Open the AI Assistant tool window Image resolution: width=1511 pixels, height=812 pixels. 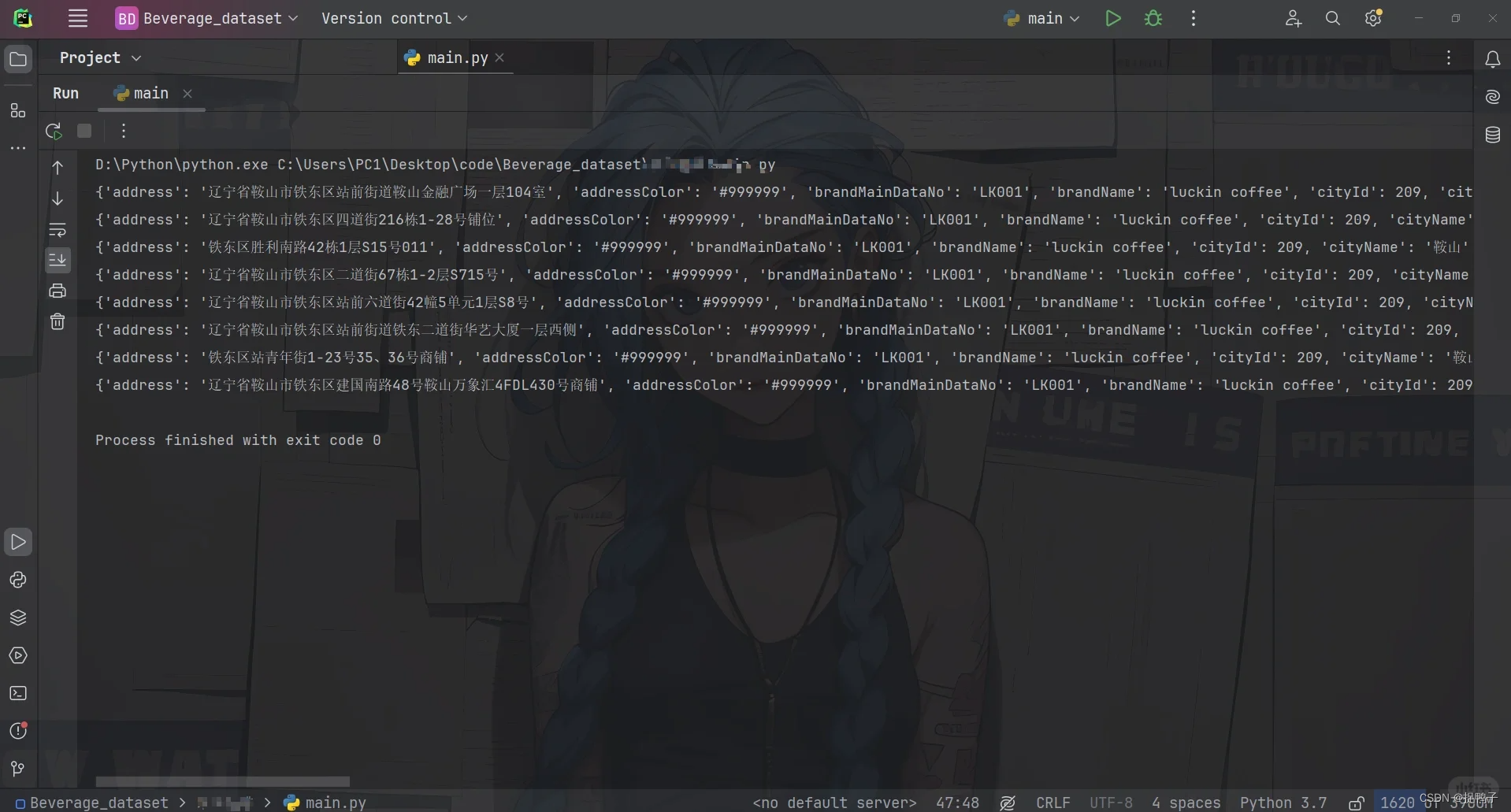coord(1492,97)
